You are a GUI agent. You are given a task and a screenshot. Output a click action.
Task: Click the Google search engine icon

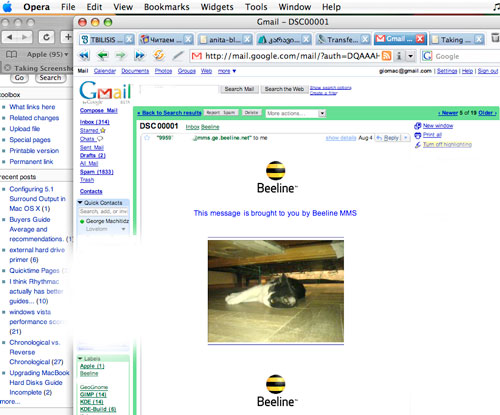[x=427, y=56]
